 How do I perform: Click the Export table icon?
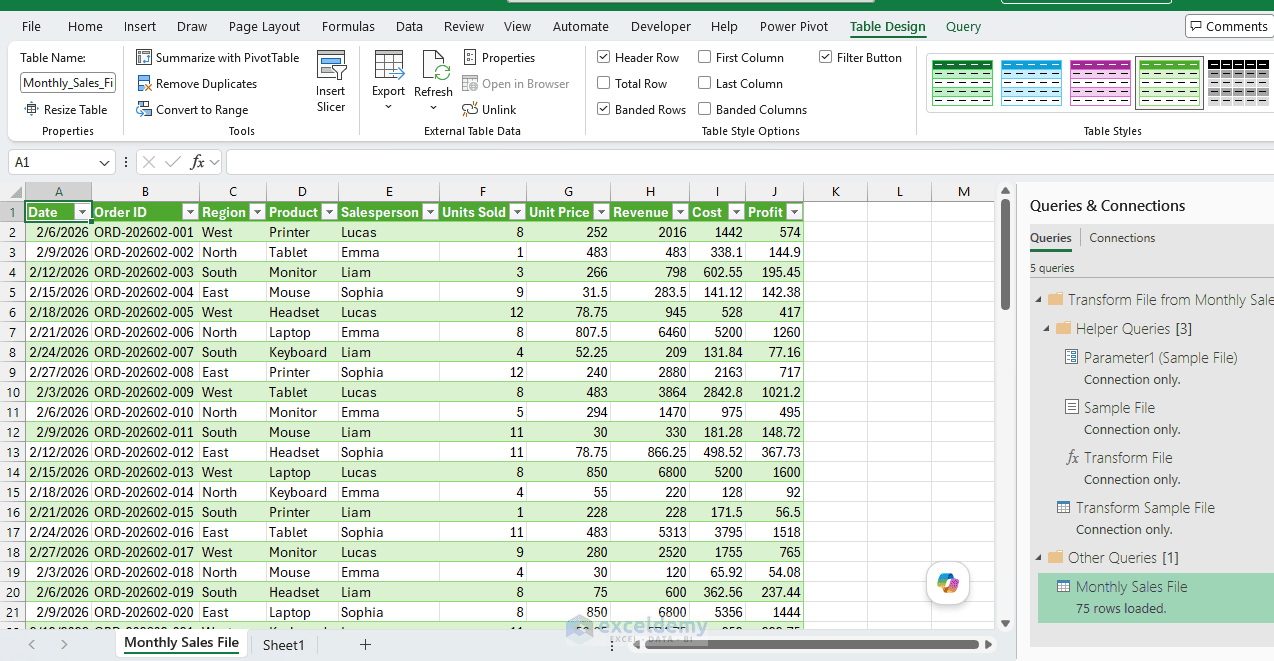pyautogui.click(x=388, y=66)
